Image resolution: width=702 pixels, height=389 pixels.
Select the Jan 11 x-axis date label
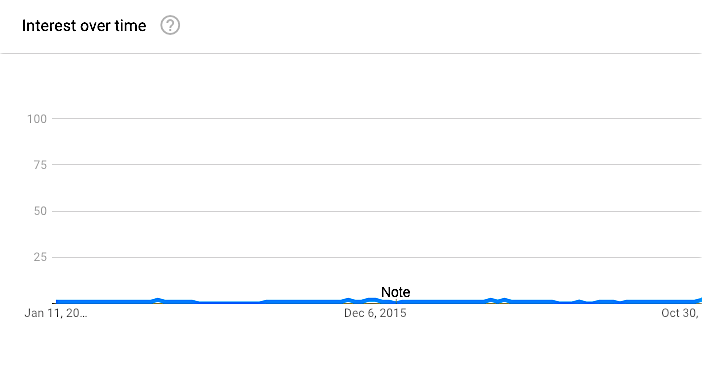tap(56, 313)
